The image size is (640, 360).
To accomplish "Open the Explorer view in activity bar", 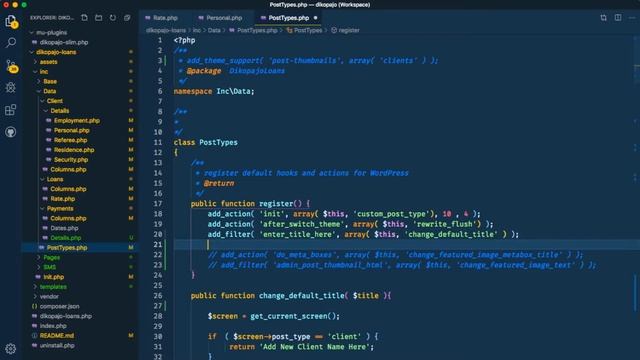I will (11, 21).
